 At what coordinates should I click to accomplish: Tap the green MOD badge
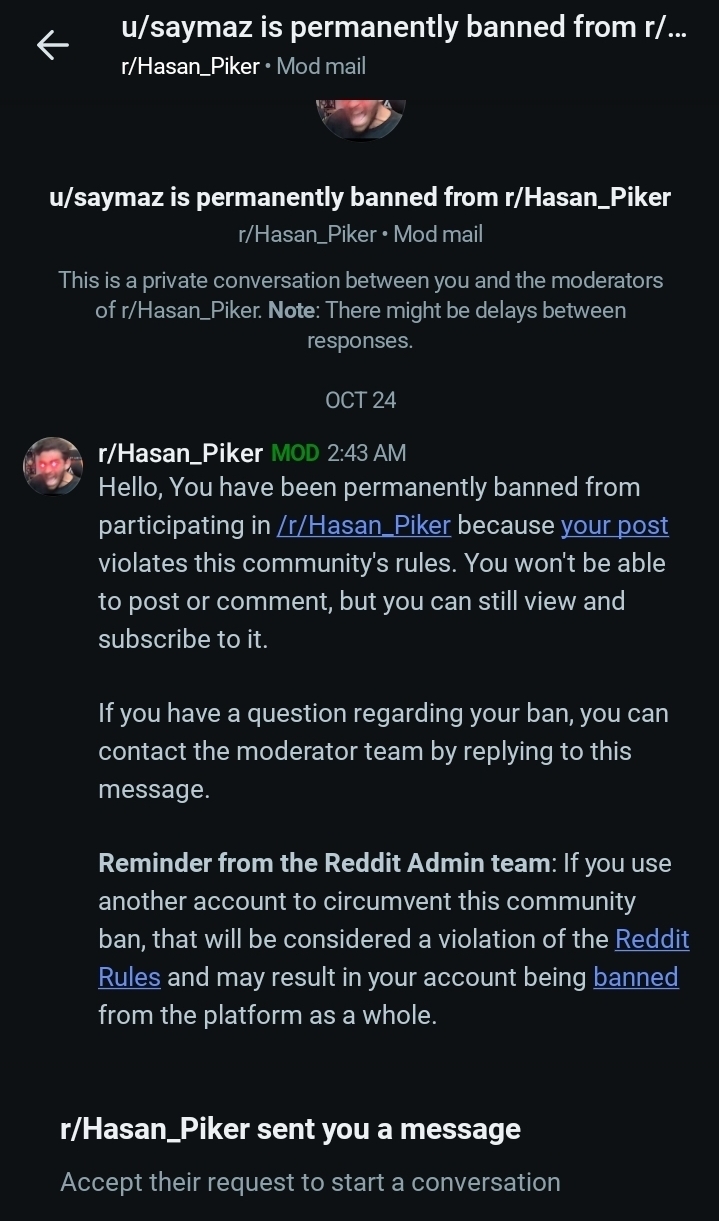[295, 453]
